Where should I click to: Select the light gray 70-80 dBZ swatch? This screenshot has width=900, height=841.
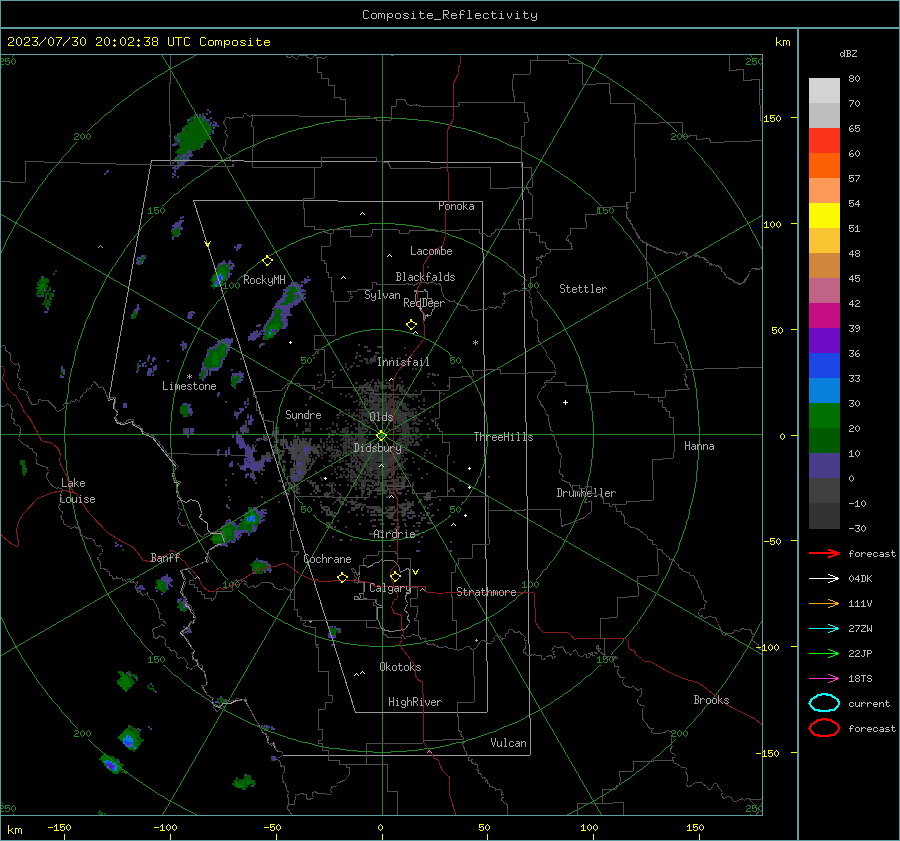824,90
